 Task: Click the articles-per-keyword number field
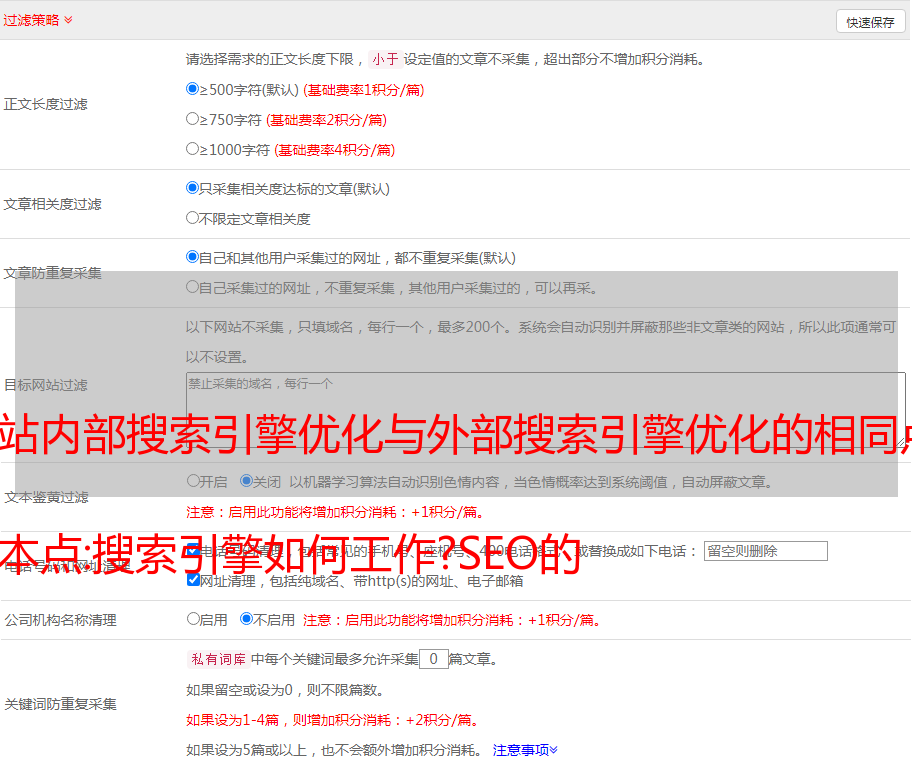pyautogui.click(x=433, y=659)
